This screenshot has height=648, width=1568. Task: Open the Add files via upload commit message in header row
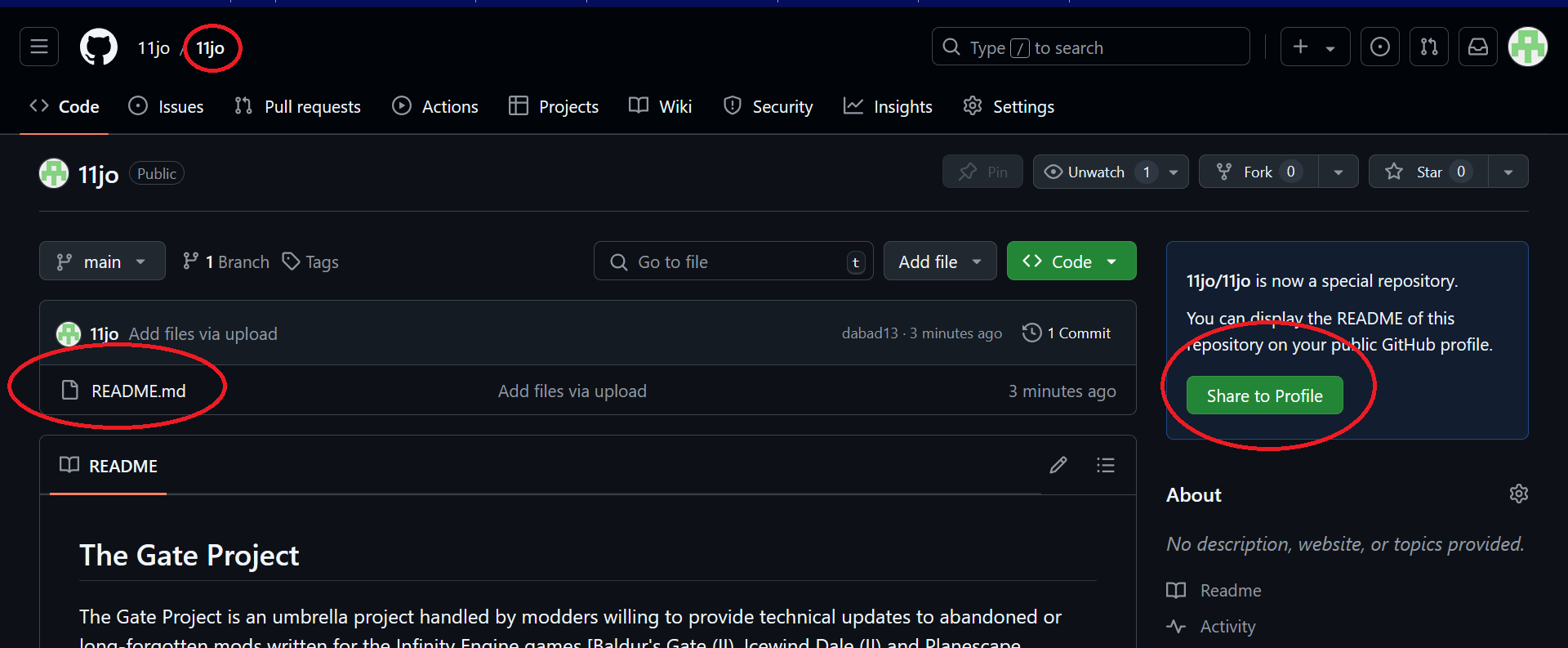click(203, 333)
